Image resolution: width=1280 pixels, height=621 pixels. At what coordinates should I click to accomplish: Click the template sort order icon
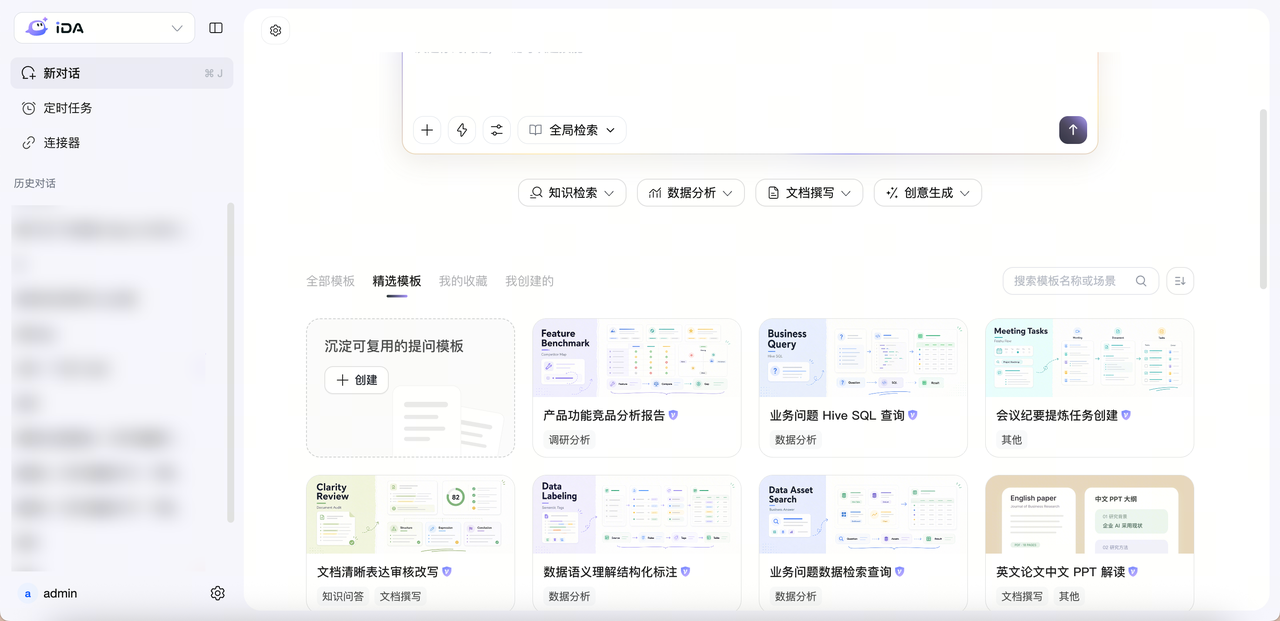pyautogui.click(x=1180, y=281)
